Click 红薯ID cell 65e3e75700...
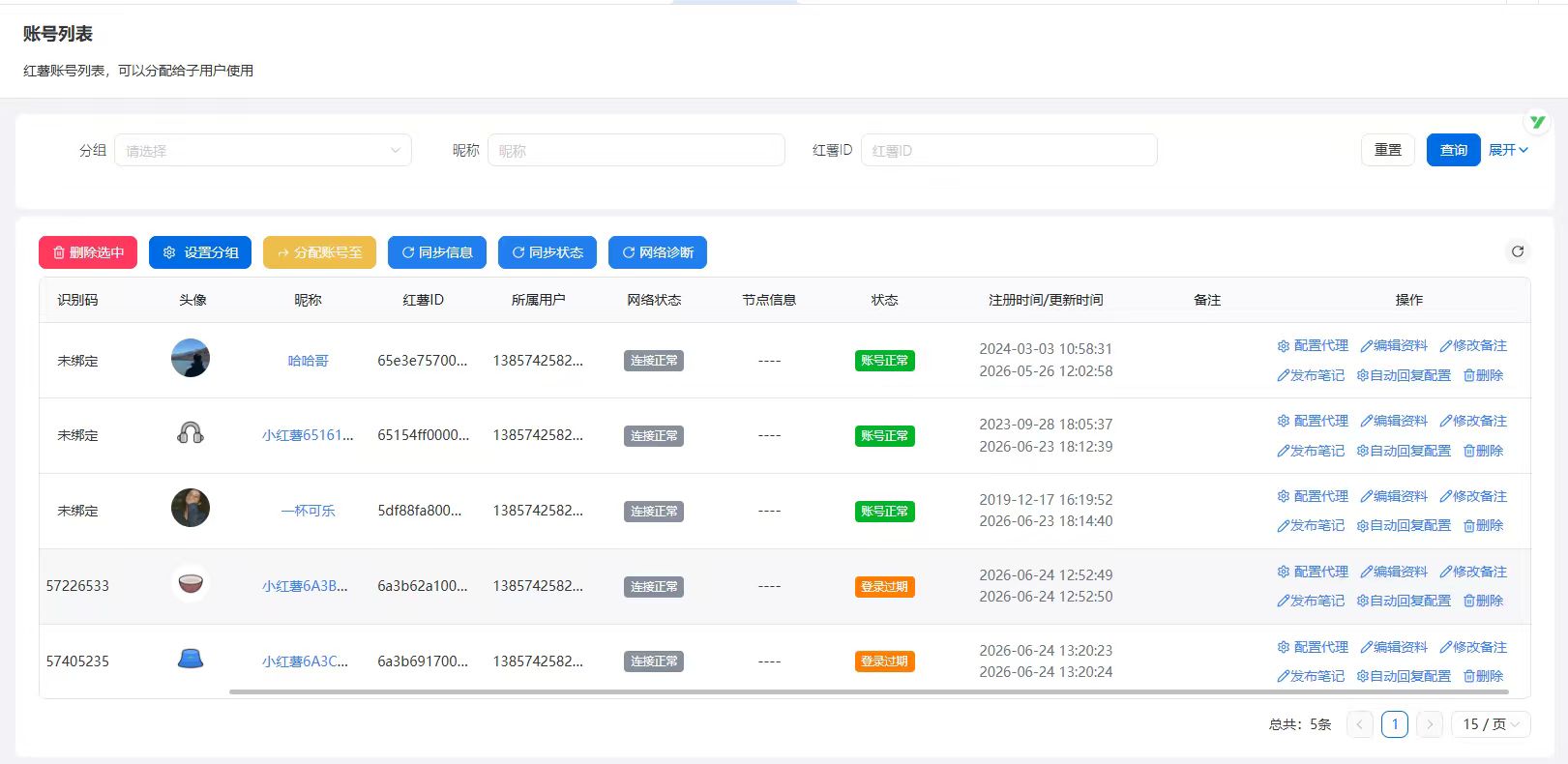Screen dimensions: 1568x764 422,361
